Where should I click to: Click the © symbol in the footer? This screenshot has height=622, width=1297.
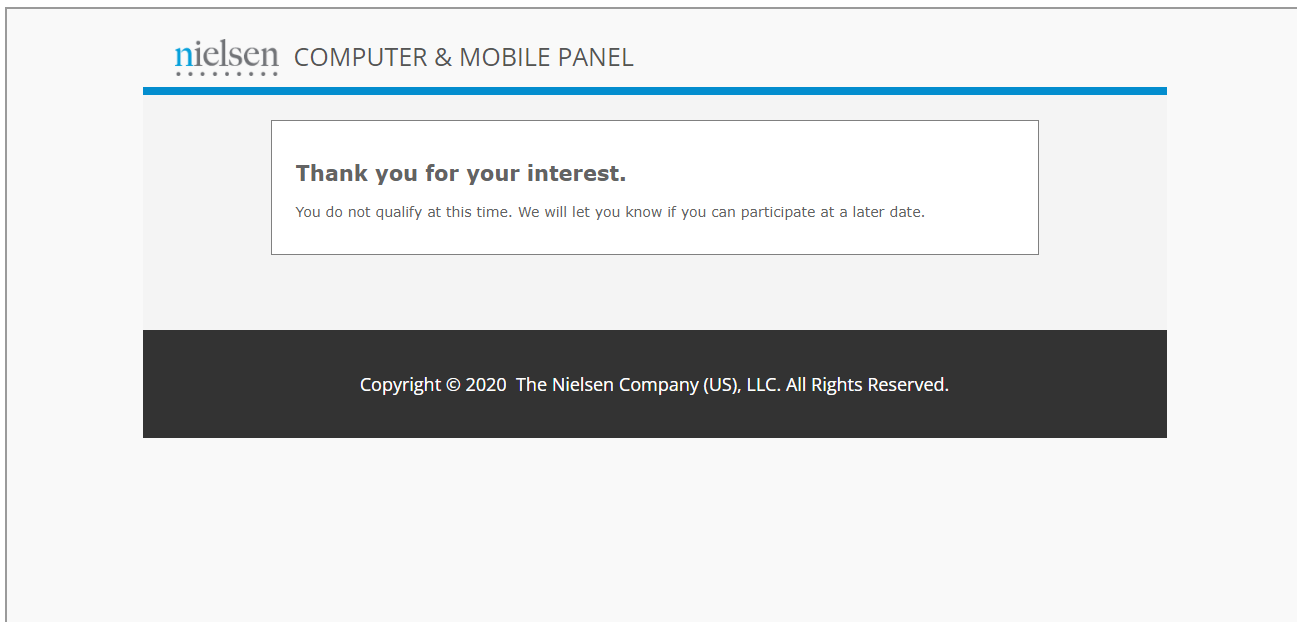[x=453, y=385]
